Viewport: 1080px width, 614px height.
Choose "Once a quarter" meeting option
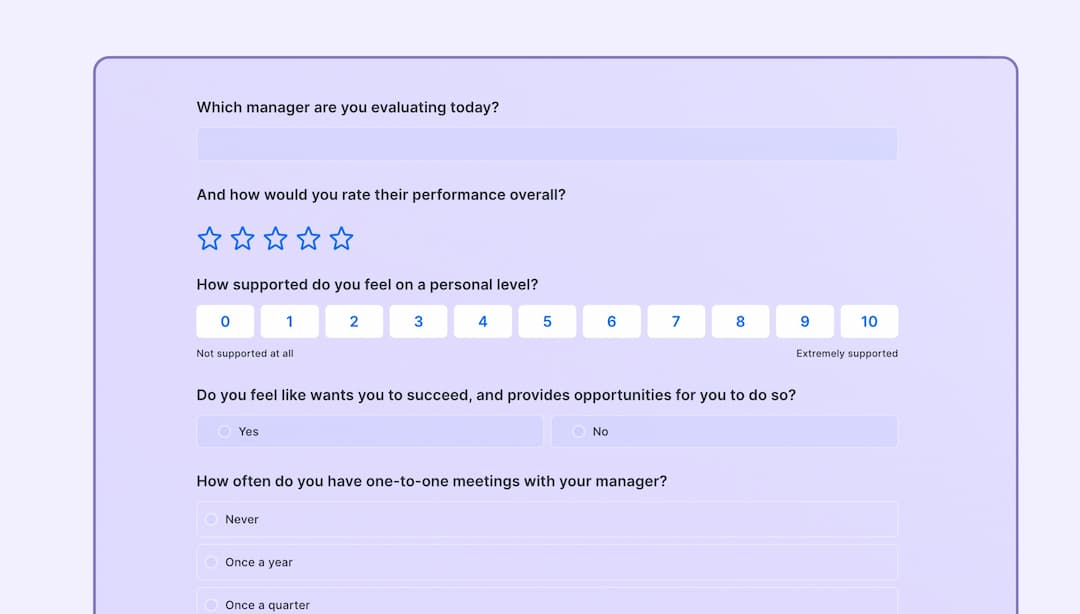(547, 604)
